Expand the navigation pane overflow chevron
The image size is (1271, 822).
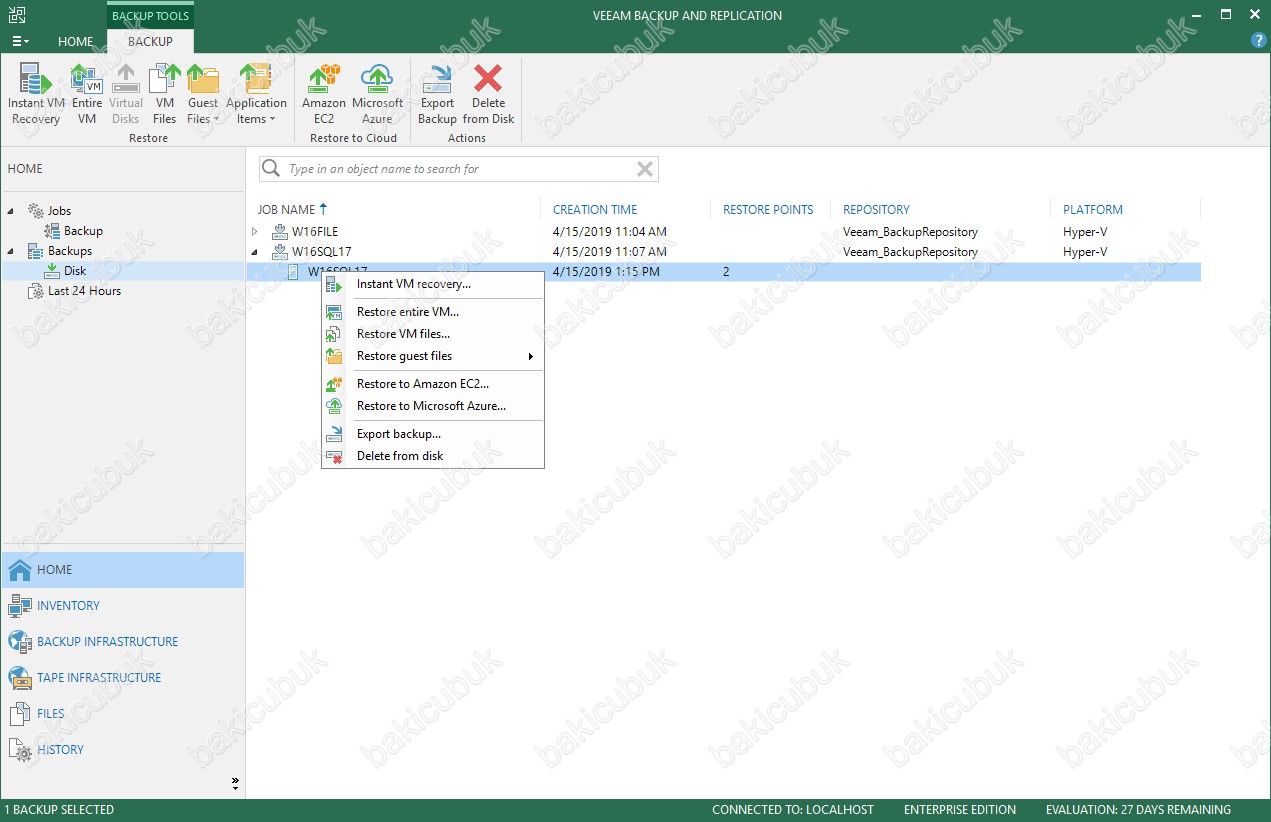coord(235,782)
